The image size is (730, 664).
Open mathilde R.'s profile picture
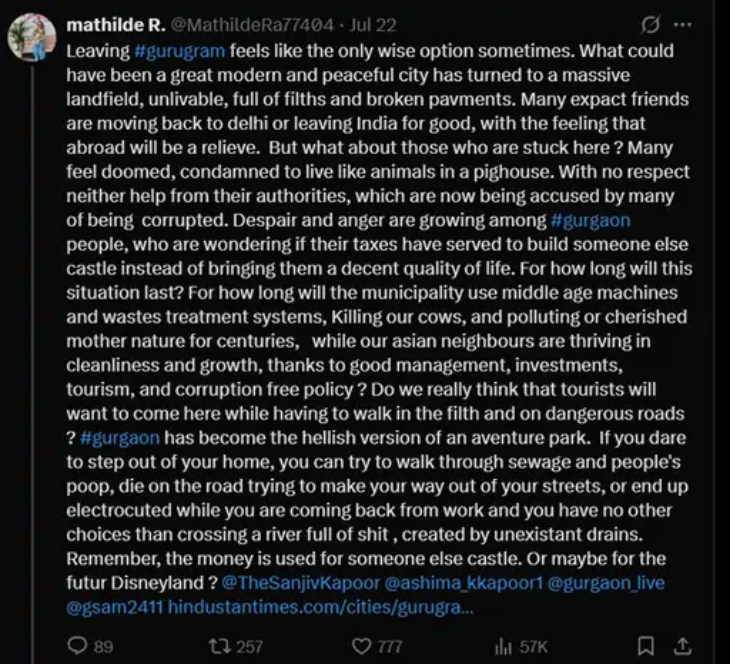(31, 40)
